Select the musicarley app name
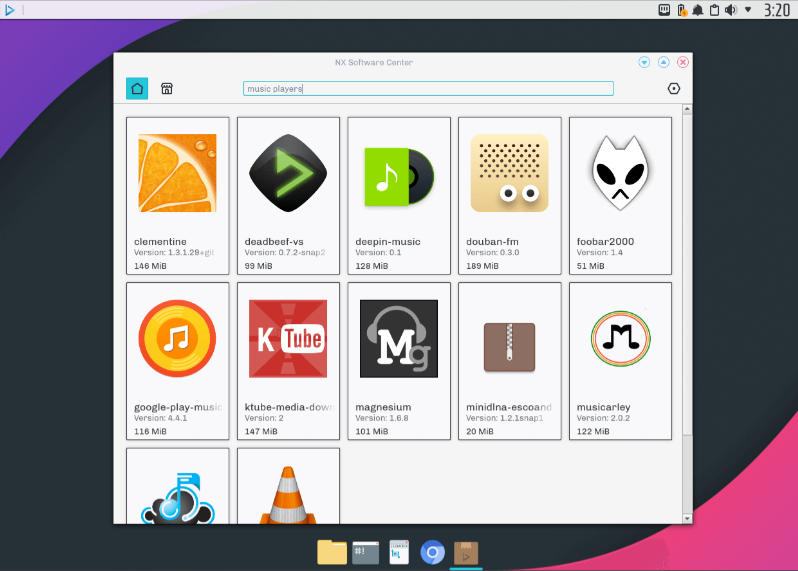The width and height of the screenshot is (798, 571). click(604, 407)
